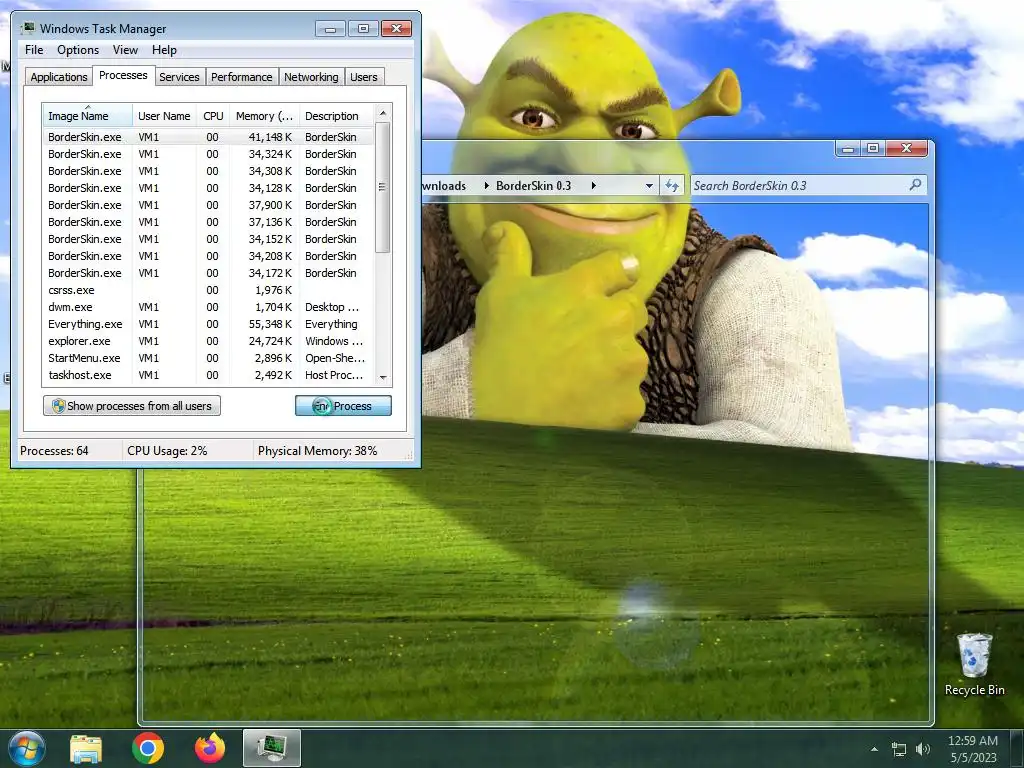
Task: Expand the arrow after BorderSkin 0.3 breadcrumb
Action: pyautogui.click(x=594, y=185)
